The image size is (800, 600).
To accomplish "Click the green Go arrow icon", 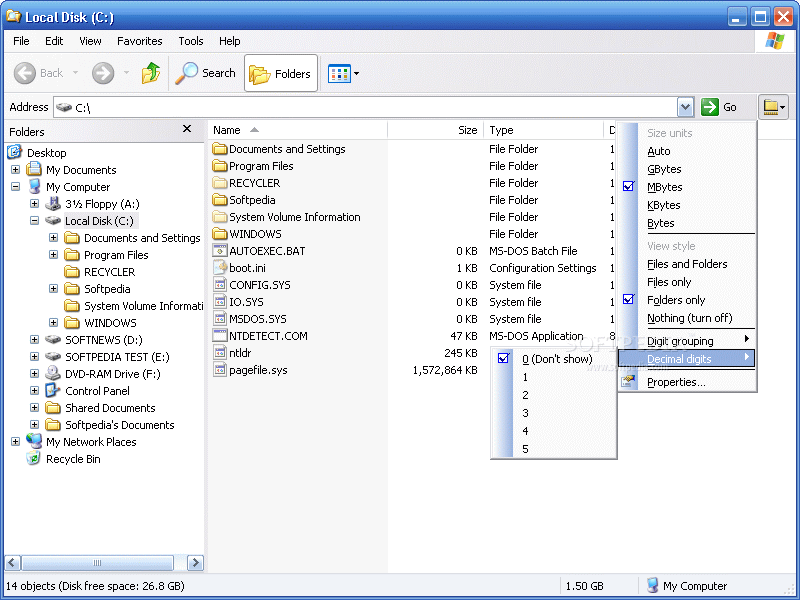I will pos(710,107).
